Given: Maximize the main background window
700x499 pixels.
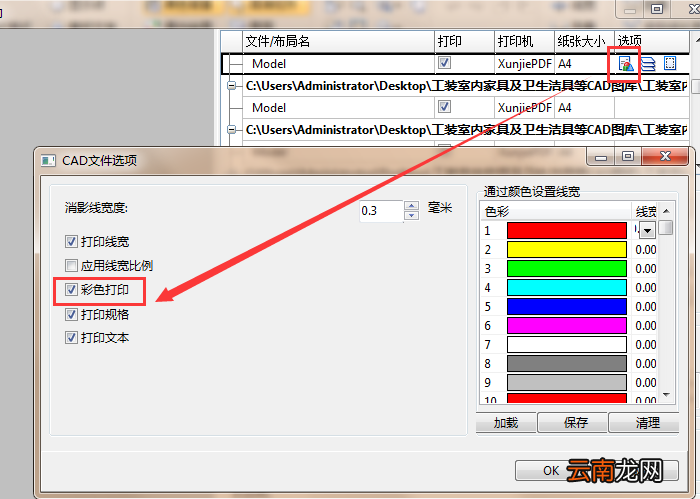Looking at the screenshot, I should [x=657, y=9].
